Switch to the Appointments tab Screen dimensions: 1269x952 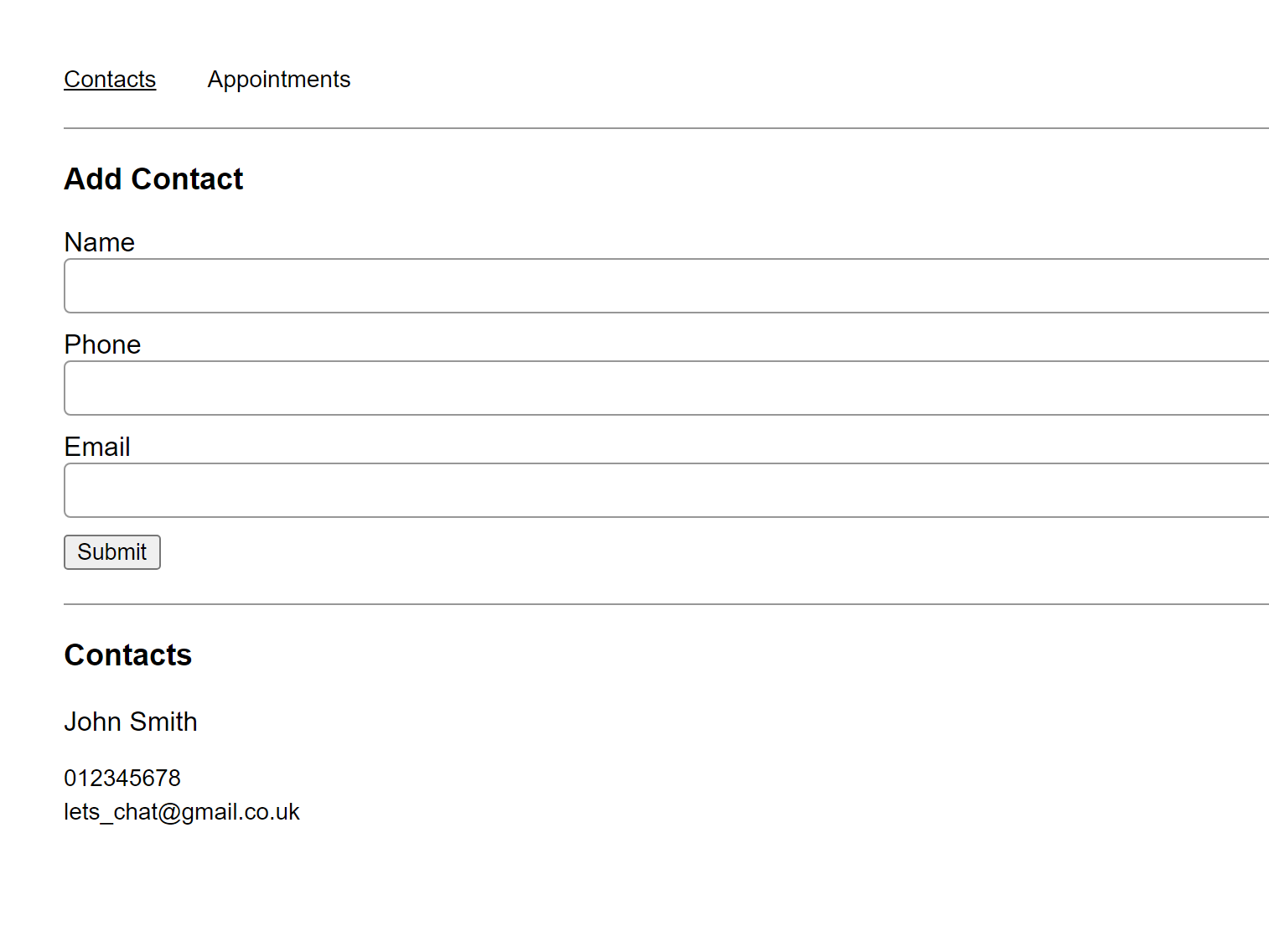point(278,80)
